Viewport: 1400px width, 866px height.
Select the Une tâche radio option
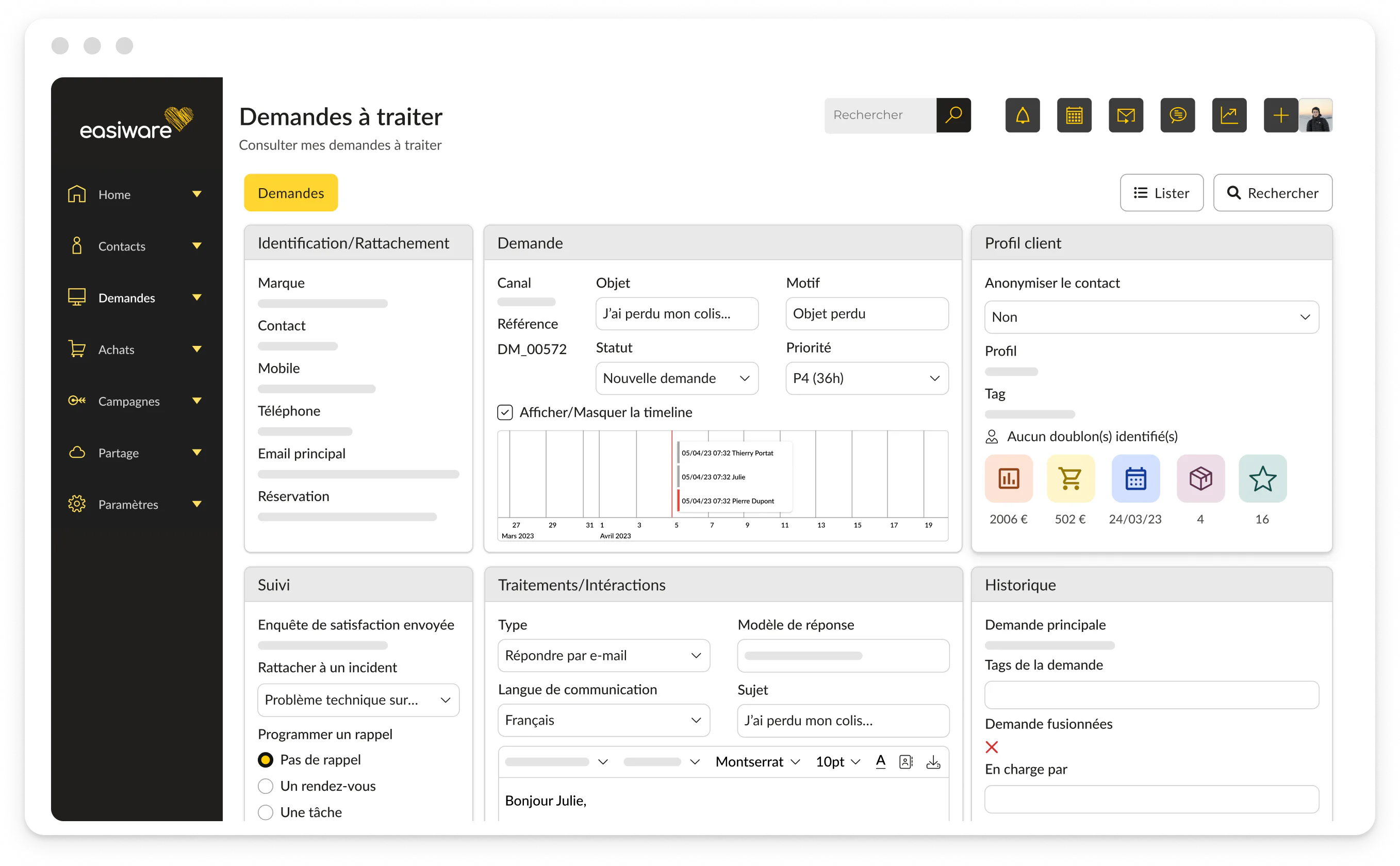pos(265,813)
